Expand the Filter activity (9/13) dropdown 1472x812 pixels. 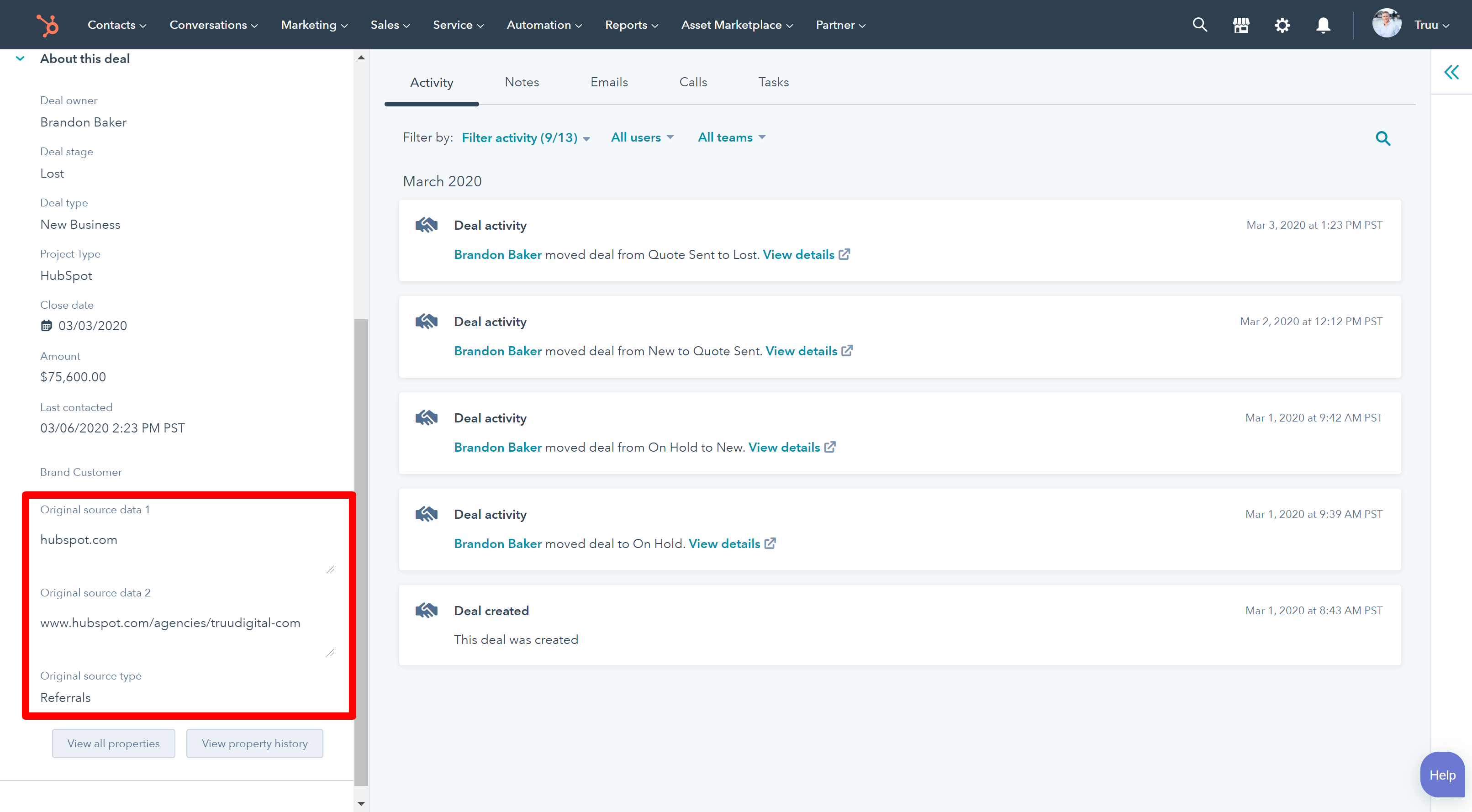tap(526, 138)
